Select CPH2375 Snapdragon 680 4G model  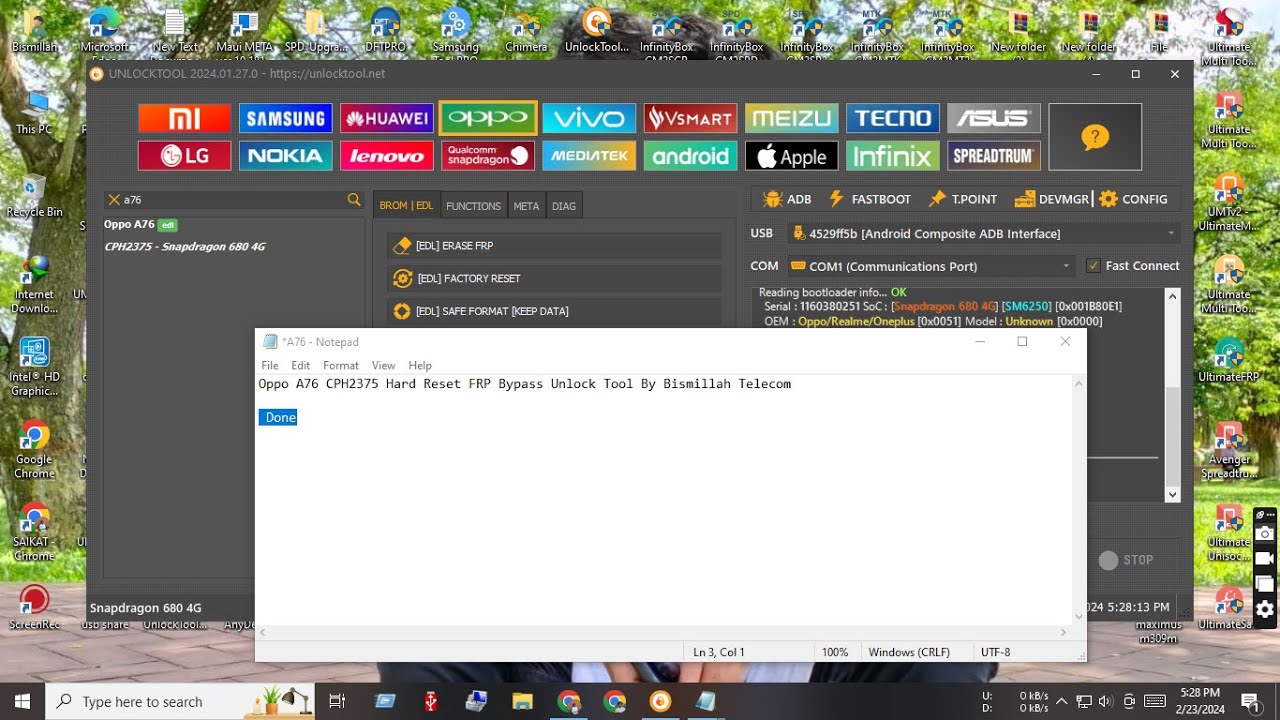(185, 247)
